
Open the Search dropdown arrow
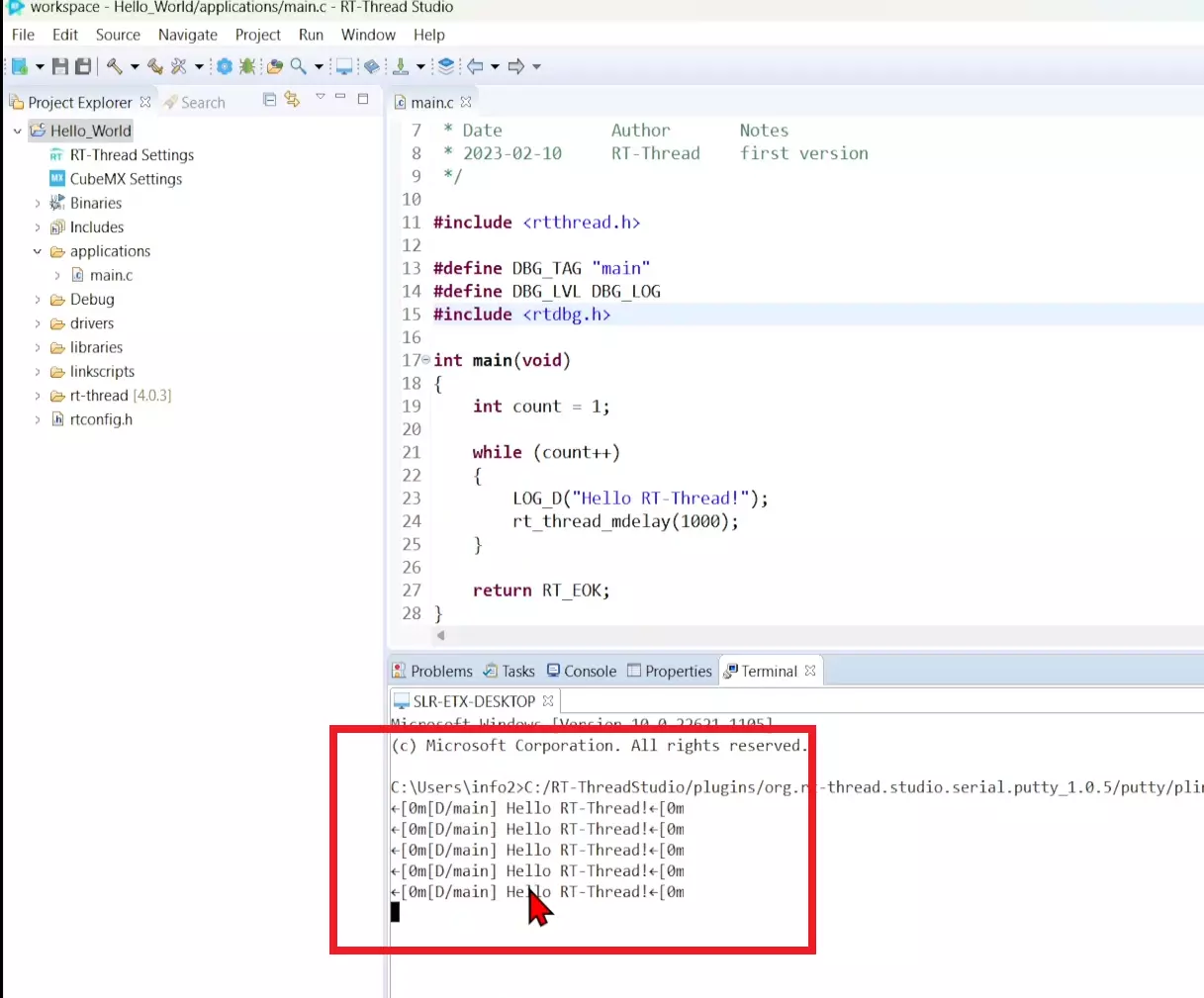[319, 67]
